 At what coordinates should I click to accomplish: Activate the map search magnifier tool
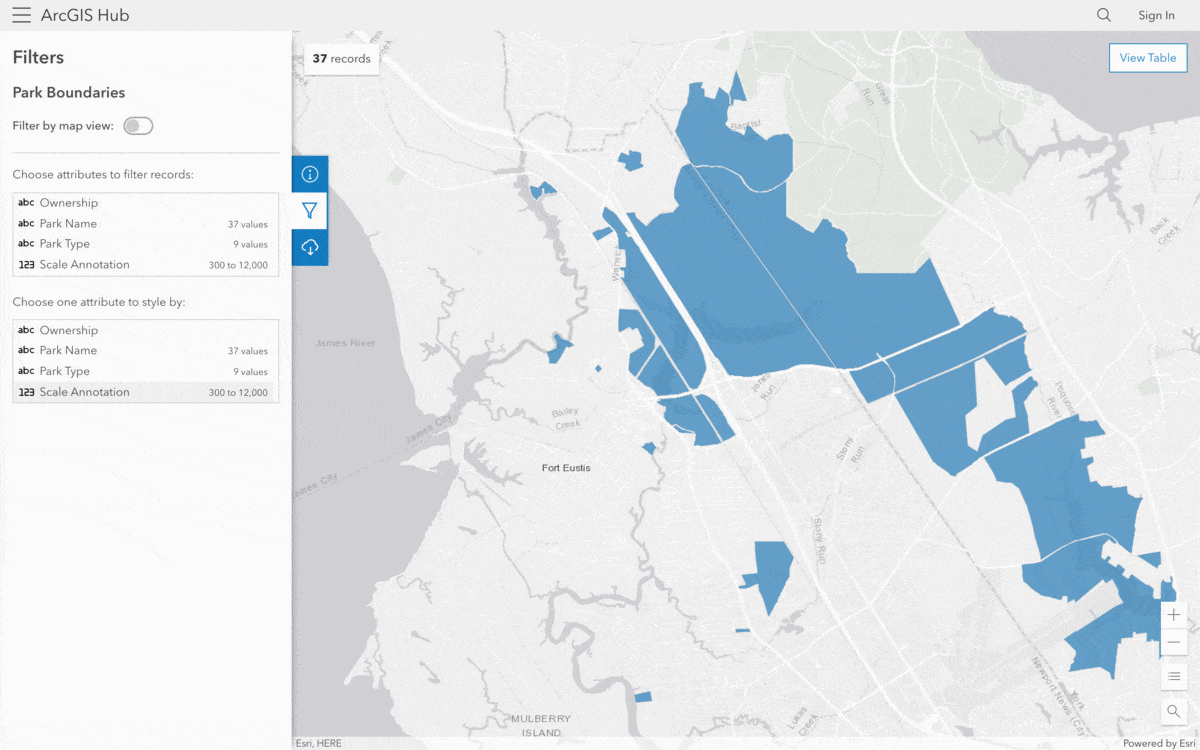[1173, 711]
